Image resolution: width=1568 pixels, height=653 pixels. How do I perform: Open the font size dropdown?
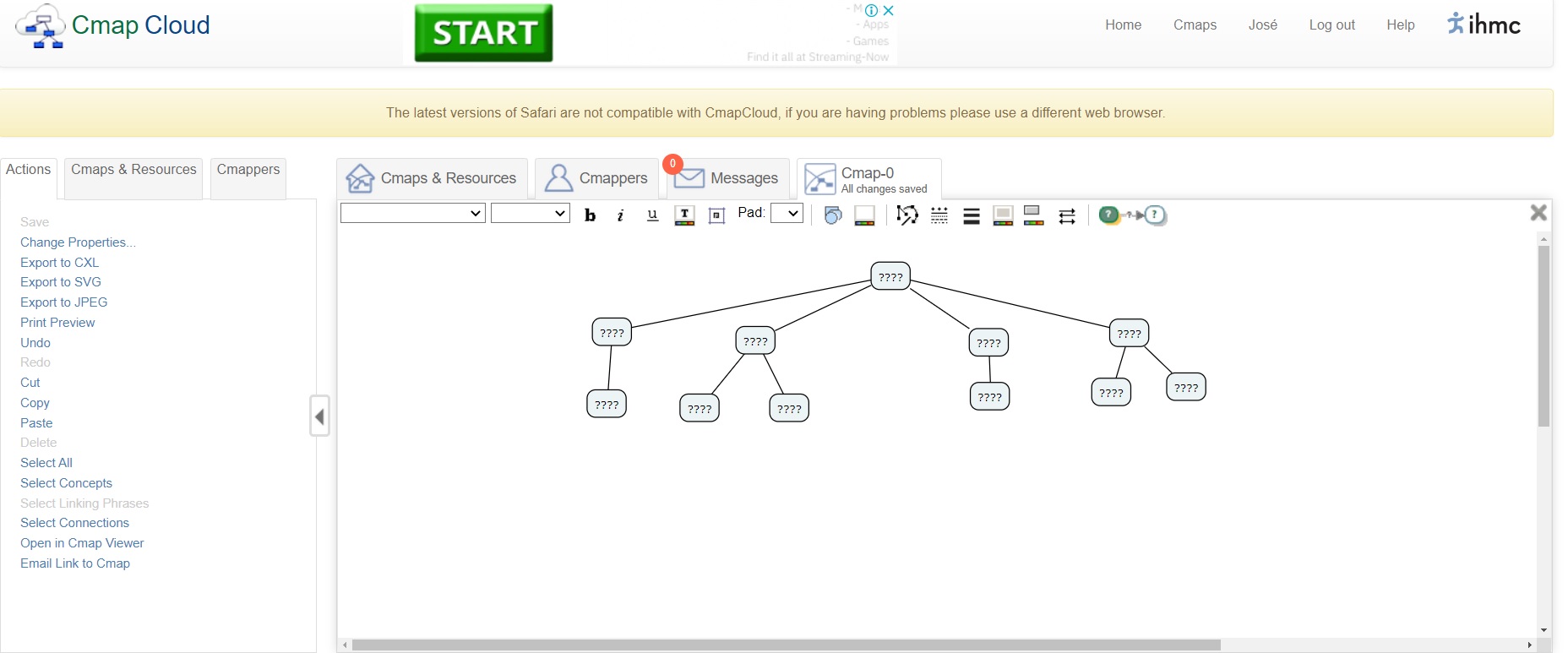(530, 214)
